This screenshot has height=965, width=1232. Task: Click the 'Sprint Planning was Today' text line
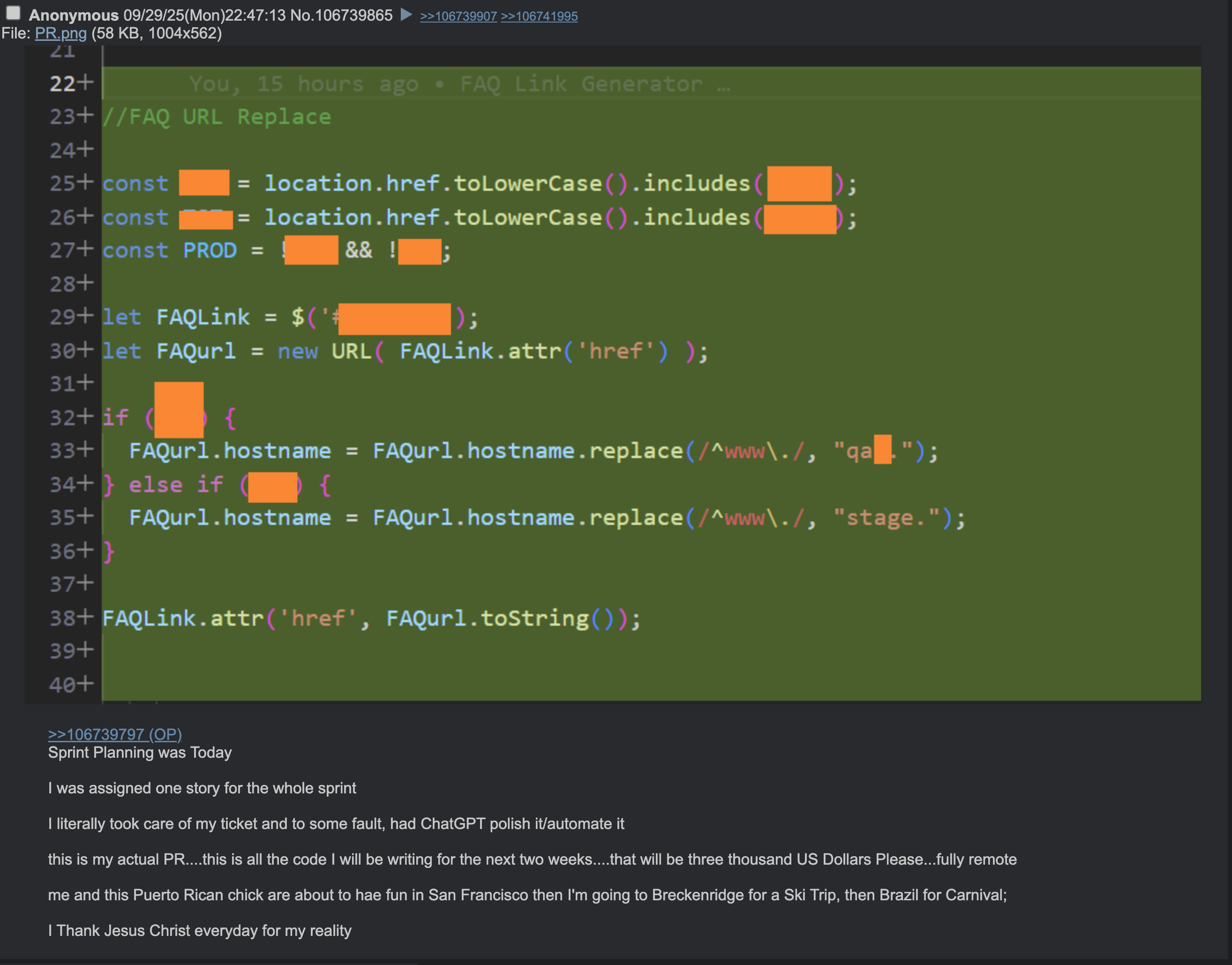pyautogui.click(x=140, y=753)
